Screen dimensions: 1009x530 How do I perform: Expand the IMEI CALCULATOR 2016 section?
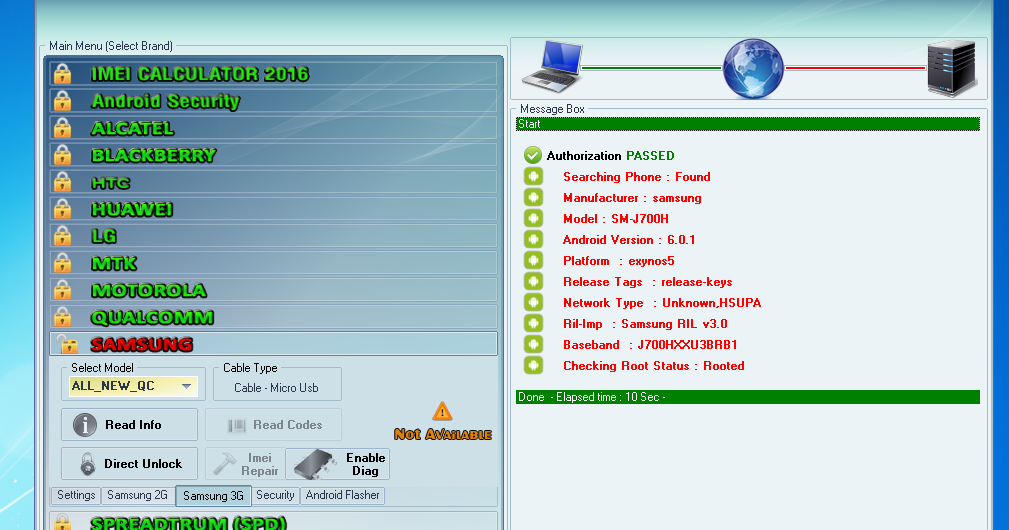(x=273, y=74)
